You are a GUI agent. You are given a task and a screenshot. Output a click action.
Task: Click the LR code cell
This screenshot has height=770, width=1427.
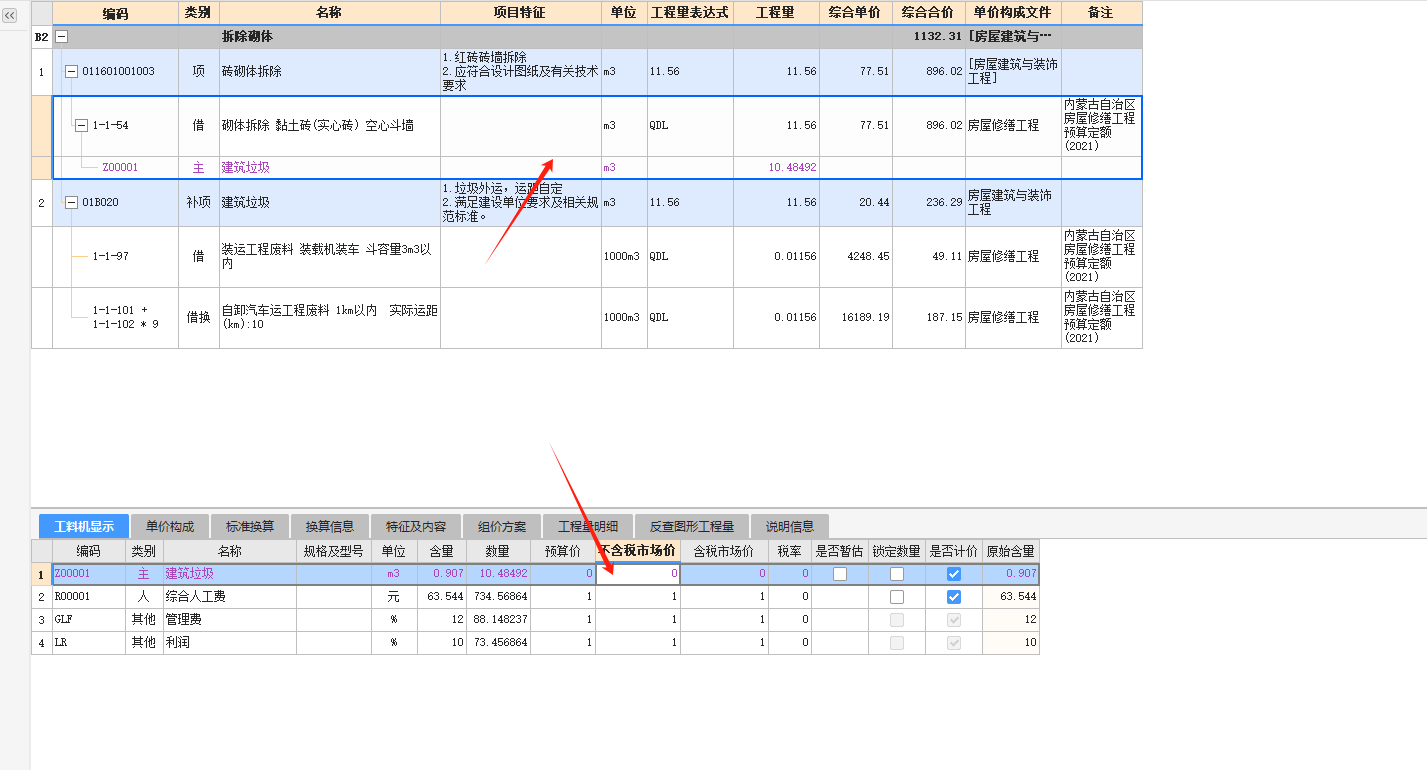coord(88,643)
